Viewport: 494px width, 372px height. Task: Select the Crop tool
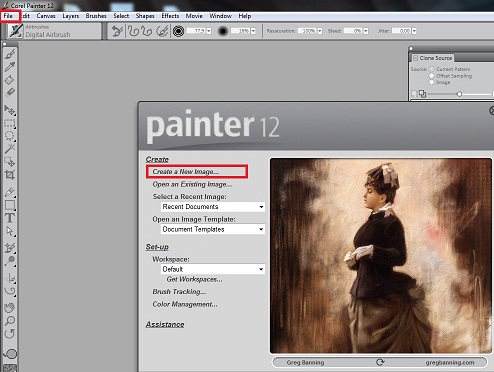10,175
